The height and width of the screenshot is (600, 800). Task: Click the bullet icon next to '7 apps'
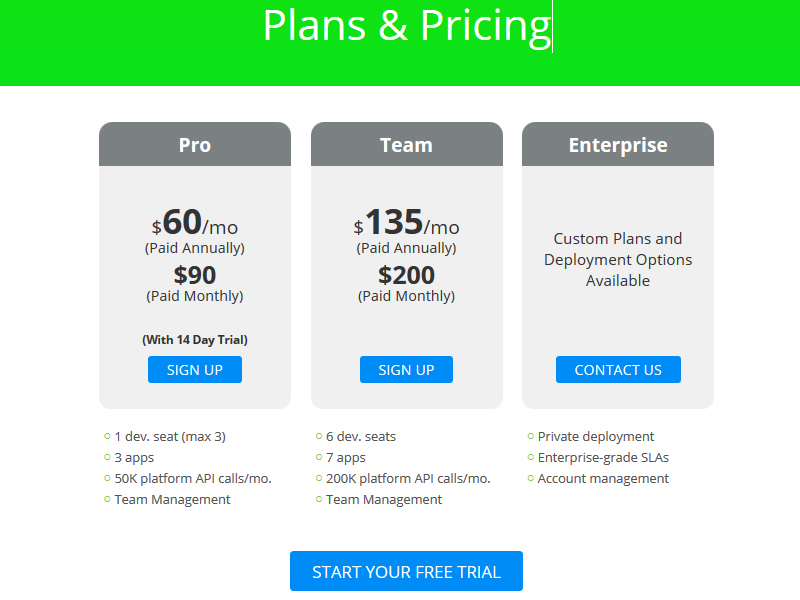(x=319, y=457)
